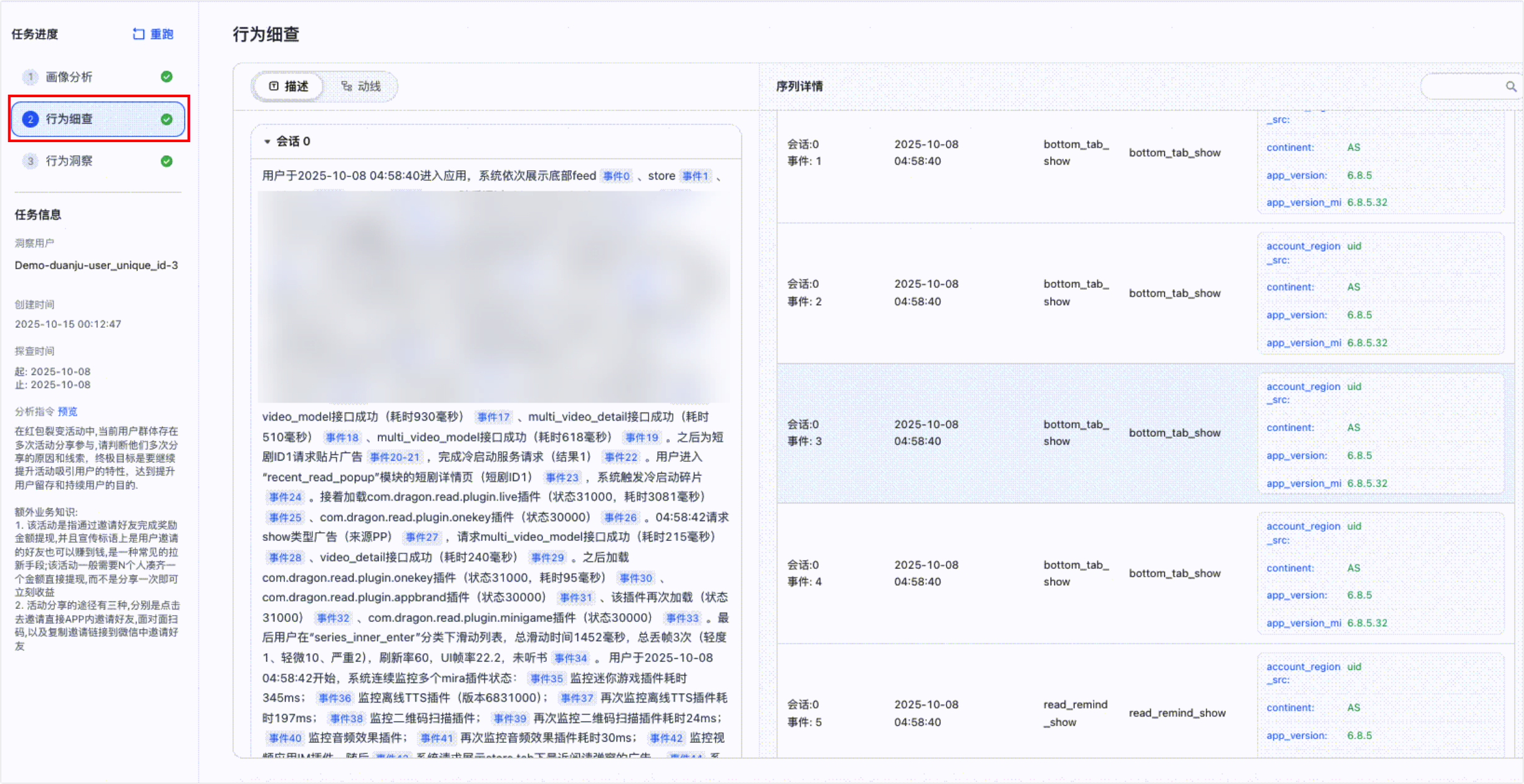Click the 任务信息 section heading

pos(38,215)
